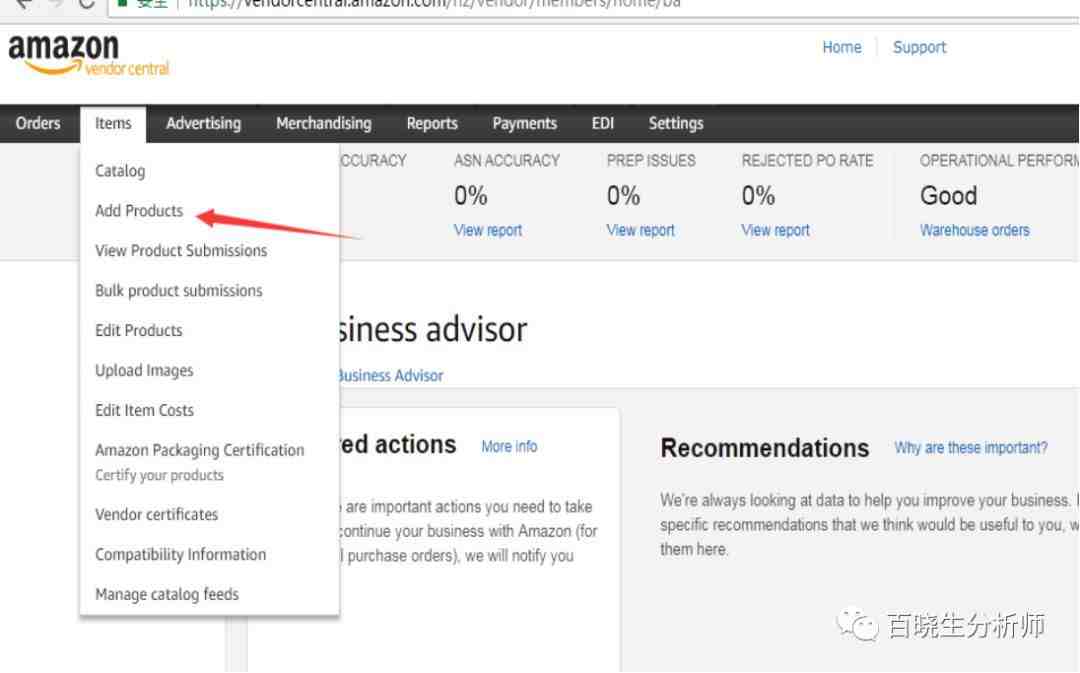Screen dimensions: 1080x673
Task: View report under Prep Issues
Action: 641,231
